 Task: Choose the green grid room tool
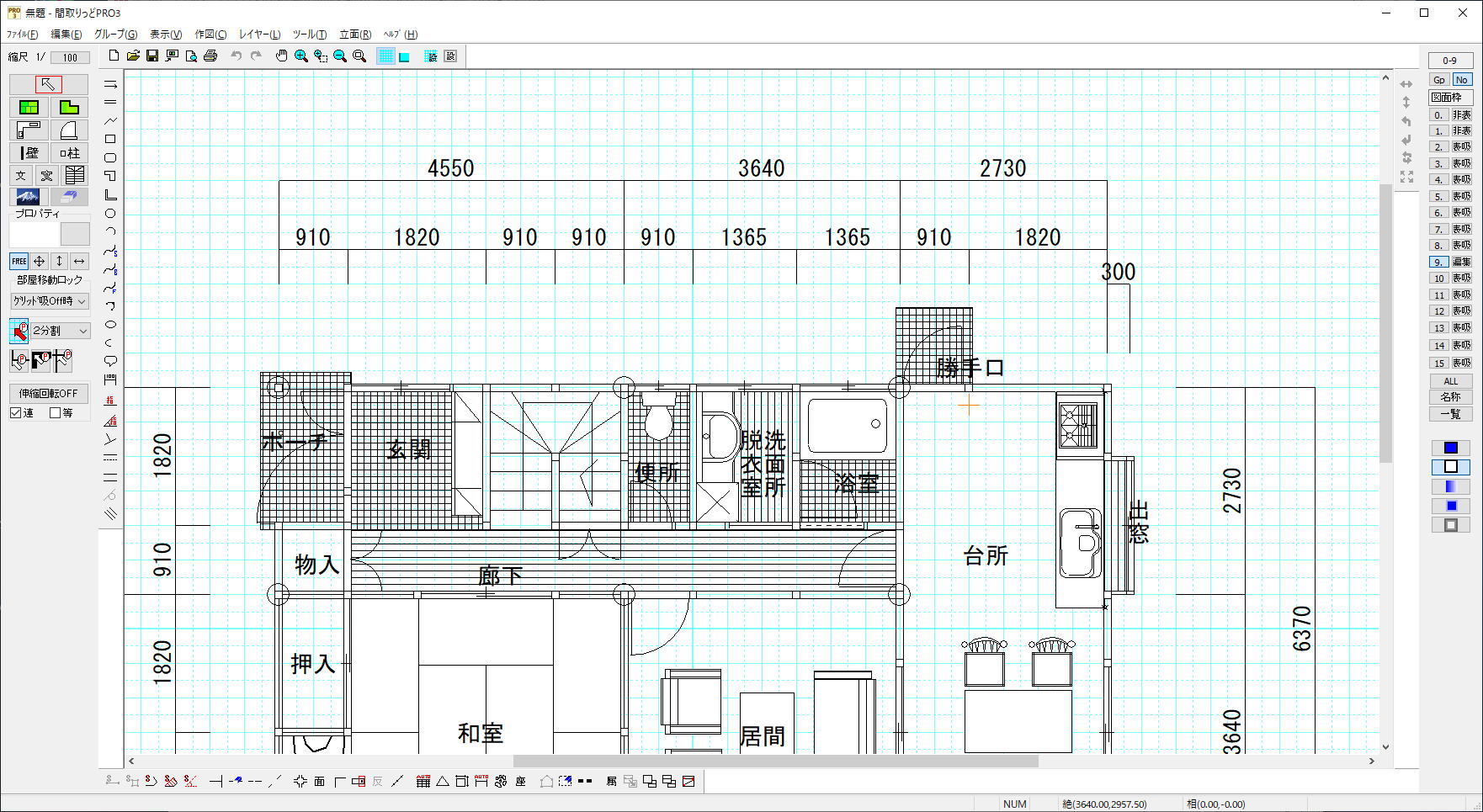29,107
